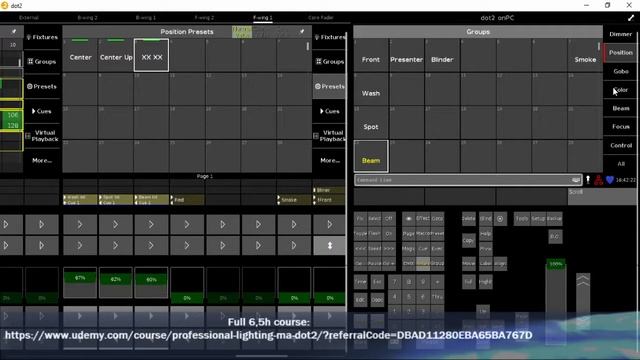This screenshot has height=360, width=640.
Task: Switch to the B-wing 2 tab
Action: click(x=87, y=18)
